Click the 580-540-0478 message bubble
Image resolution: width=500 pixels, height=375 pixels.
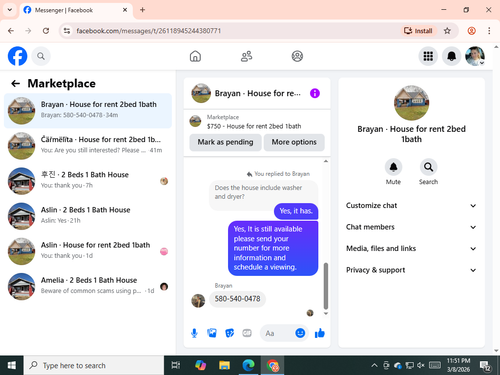[237, 299]
